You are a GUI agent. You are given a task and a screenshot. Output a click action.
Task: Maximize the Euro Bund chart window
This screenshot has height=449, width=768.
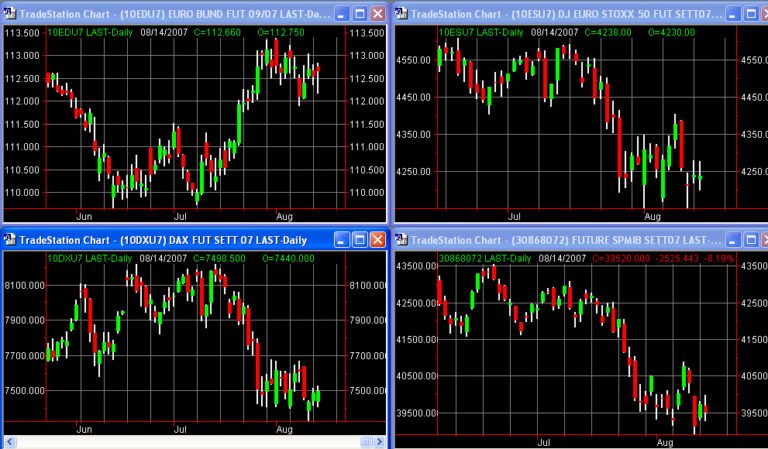[x=358, y=15]
